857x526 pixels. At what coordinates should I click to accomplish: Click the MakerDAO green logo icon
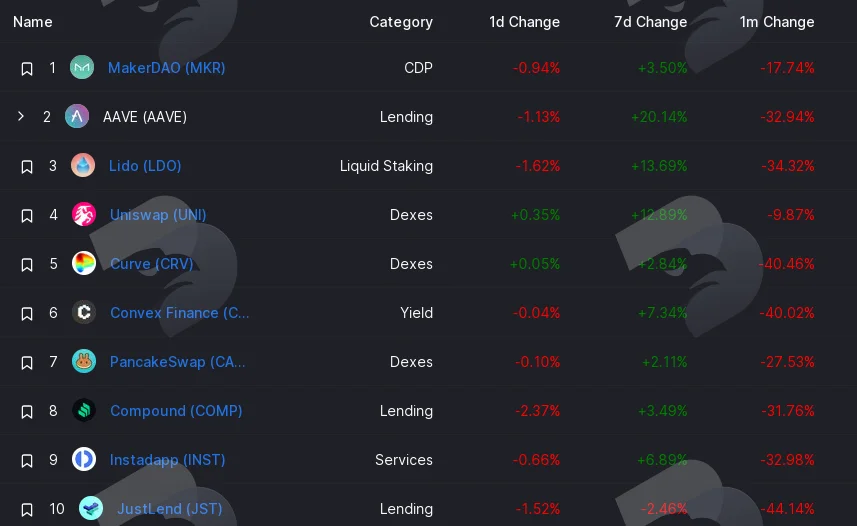click(82, 67)
